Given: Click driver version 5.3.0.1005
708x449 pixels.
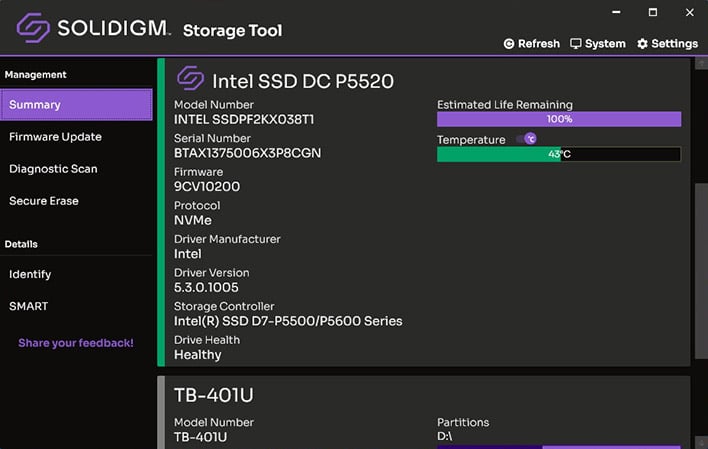Looking at the screenshot, I should point(206,288).
